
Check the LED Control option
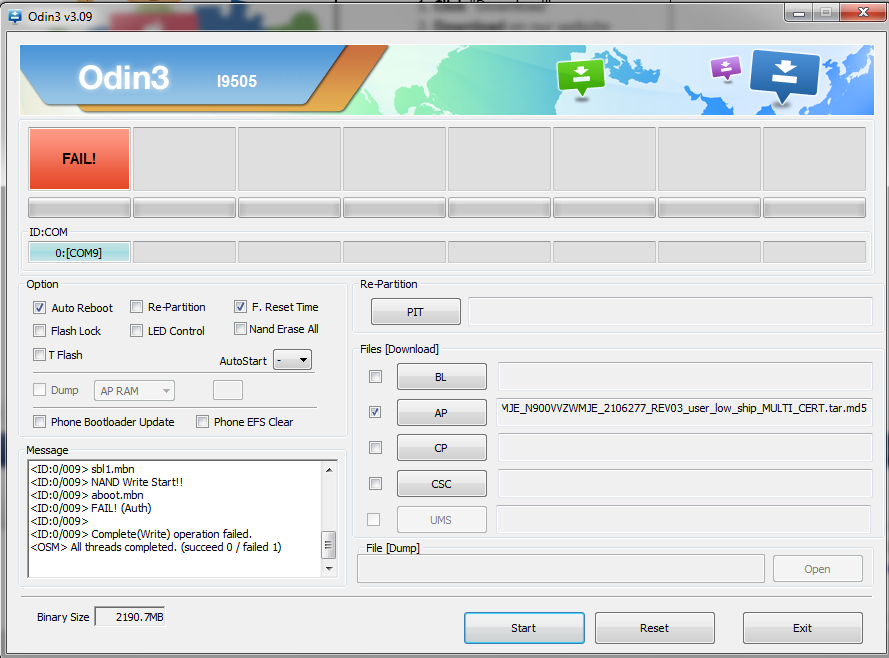click(x=136, y=330)
